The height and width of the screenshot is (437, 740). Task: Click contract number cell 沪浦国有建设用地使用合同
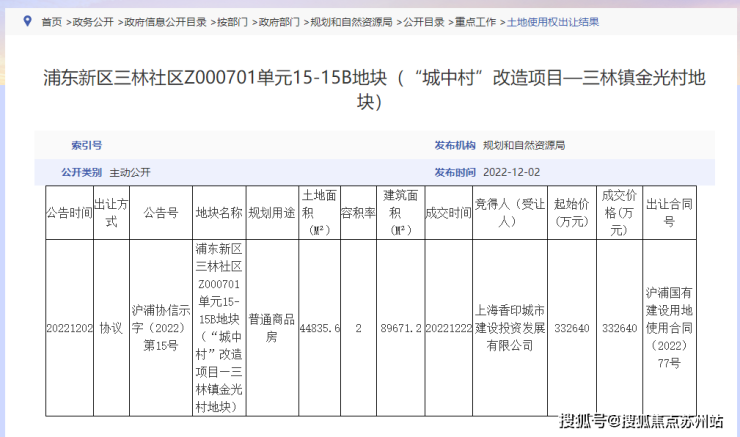click(669, 327)
